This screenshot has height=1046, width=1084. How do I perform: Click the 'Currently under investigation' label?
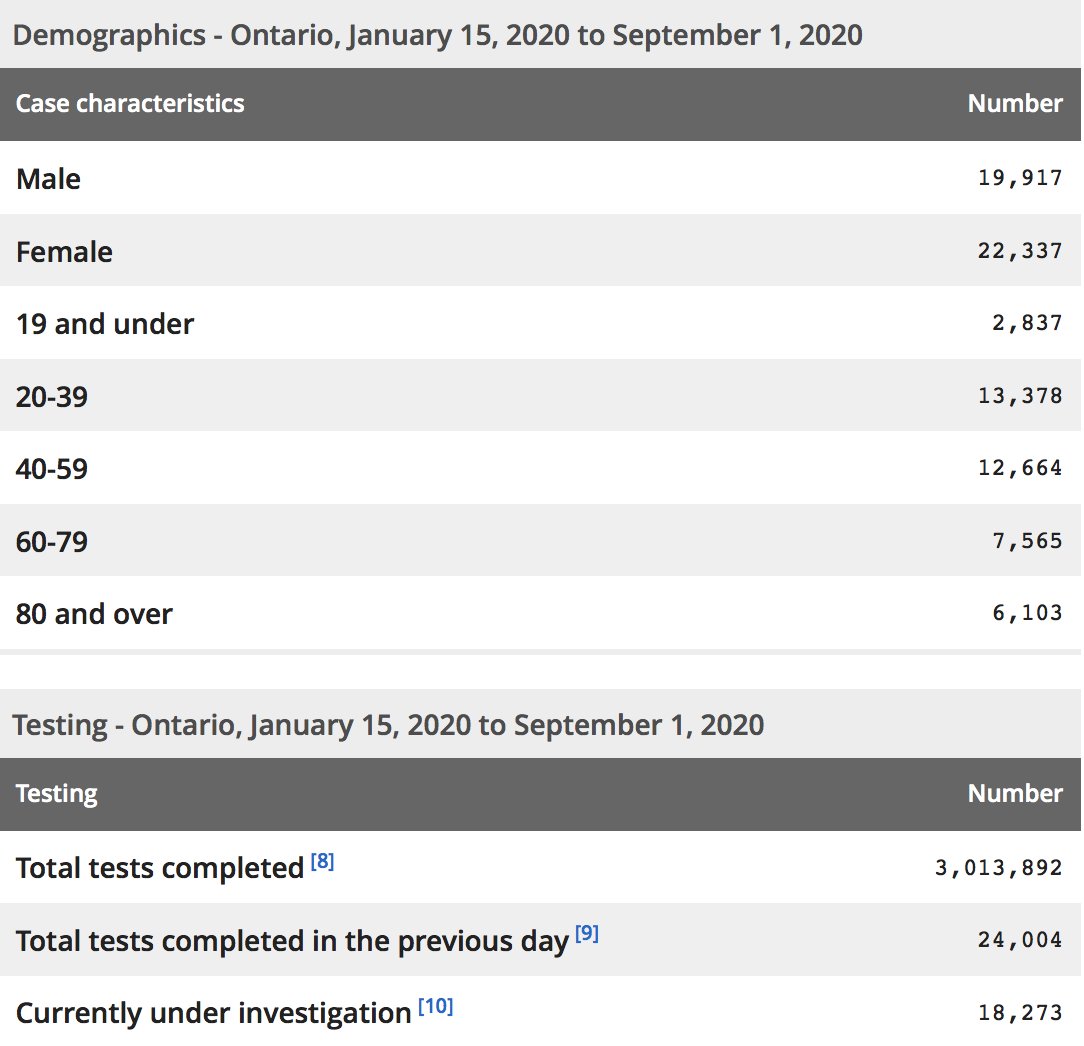pyautogui.click(x=214, y=1014)
